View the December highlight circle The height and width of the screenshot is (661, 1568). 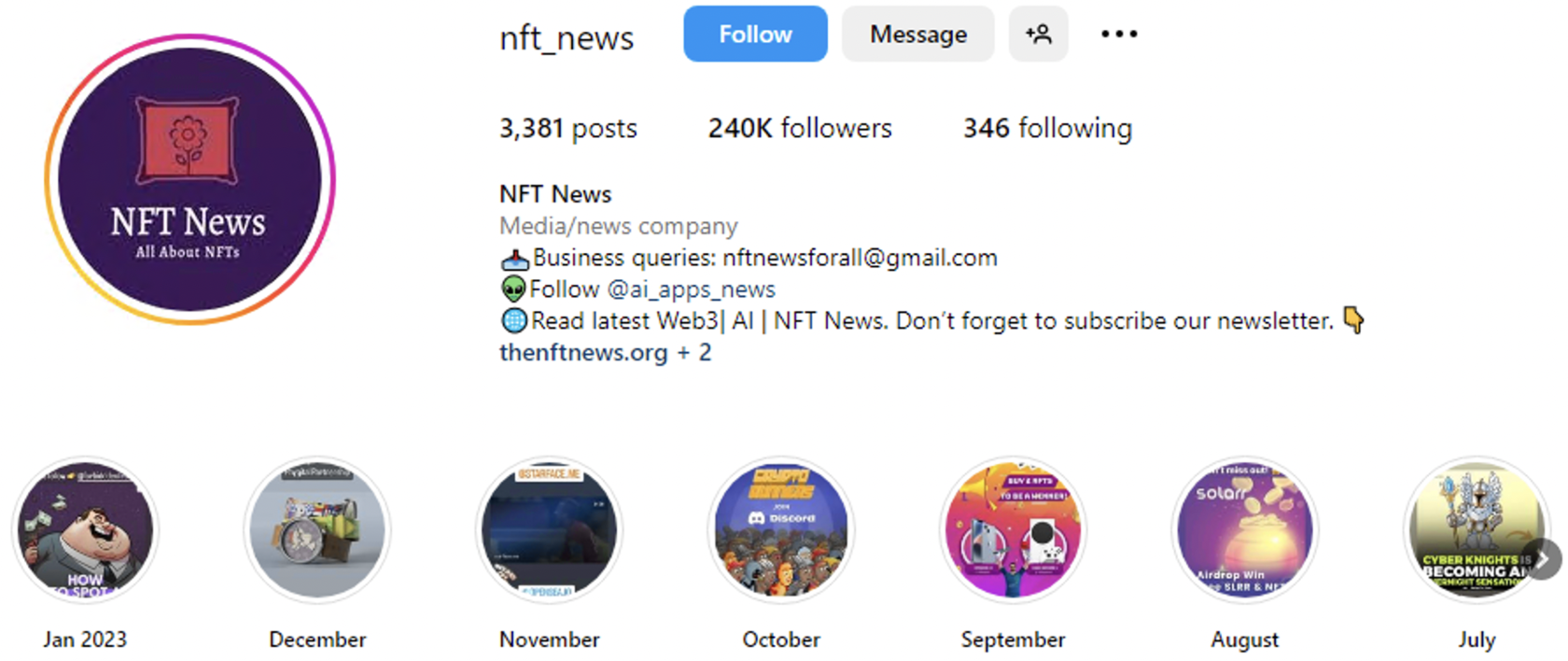point(317,530)
